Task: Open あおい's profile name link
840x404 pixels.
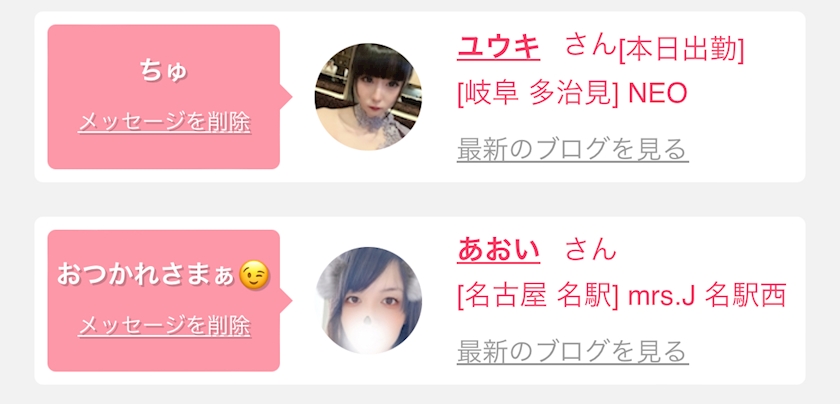Action: coord(498,251)
